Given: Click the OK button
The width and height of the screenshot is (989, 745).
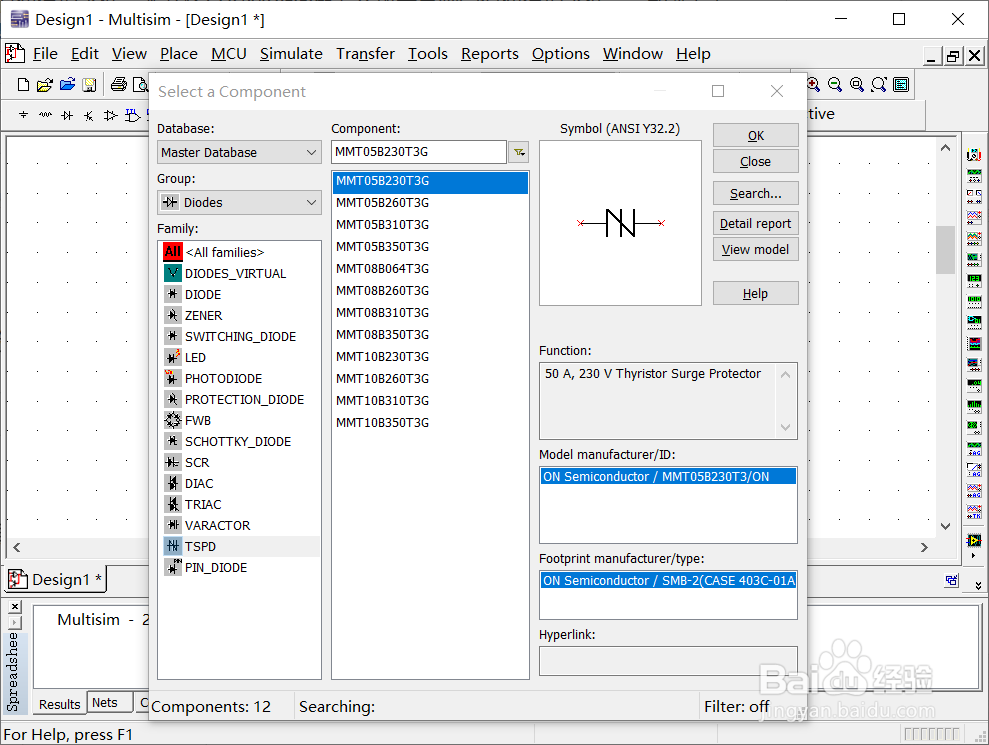Looking at the screenshot, I should click(756, 136).
